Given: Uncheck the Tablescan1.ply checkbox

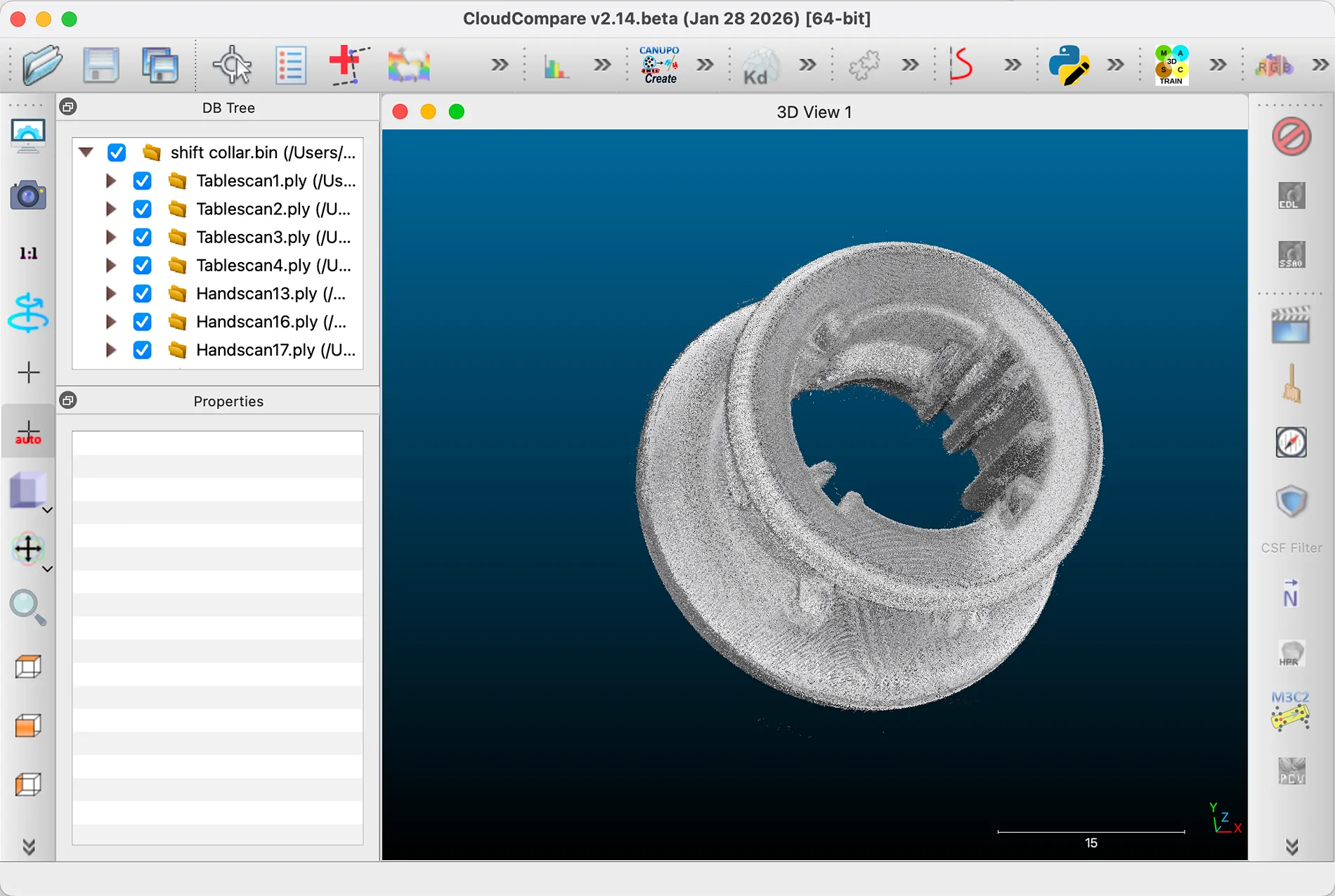Looking at the screenshot, I should click(x=142, y=181).
